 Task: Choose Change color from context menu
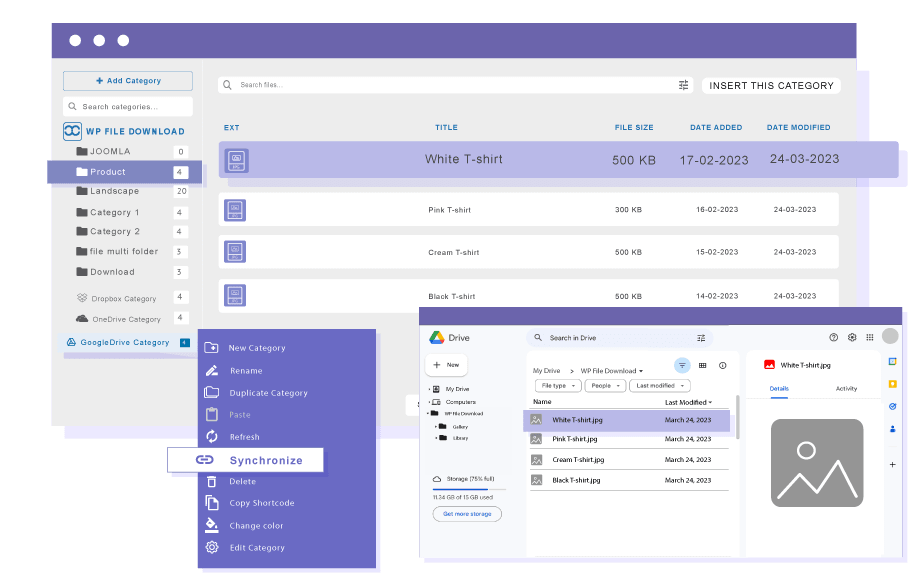(x=256, y=526)
